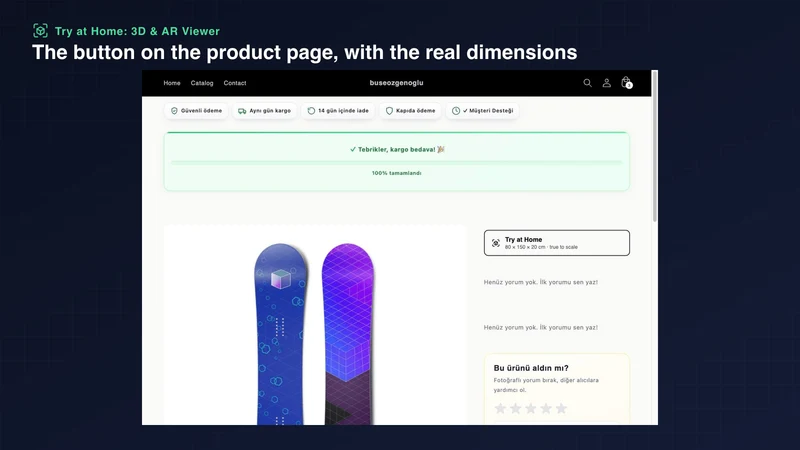
Task: Click the second Henüz yorum yok message
Action: [541, 328]
